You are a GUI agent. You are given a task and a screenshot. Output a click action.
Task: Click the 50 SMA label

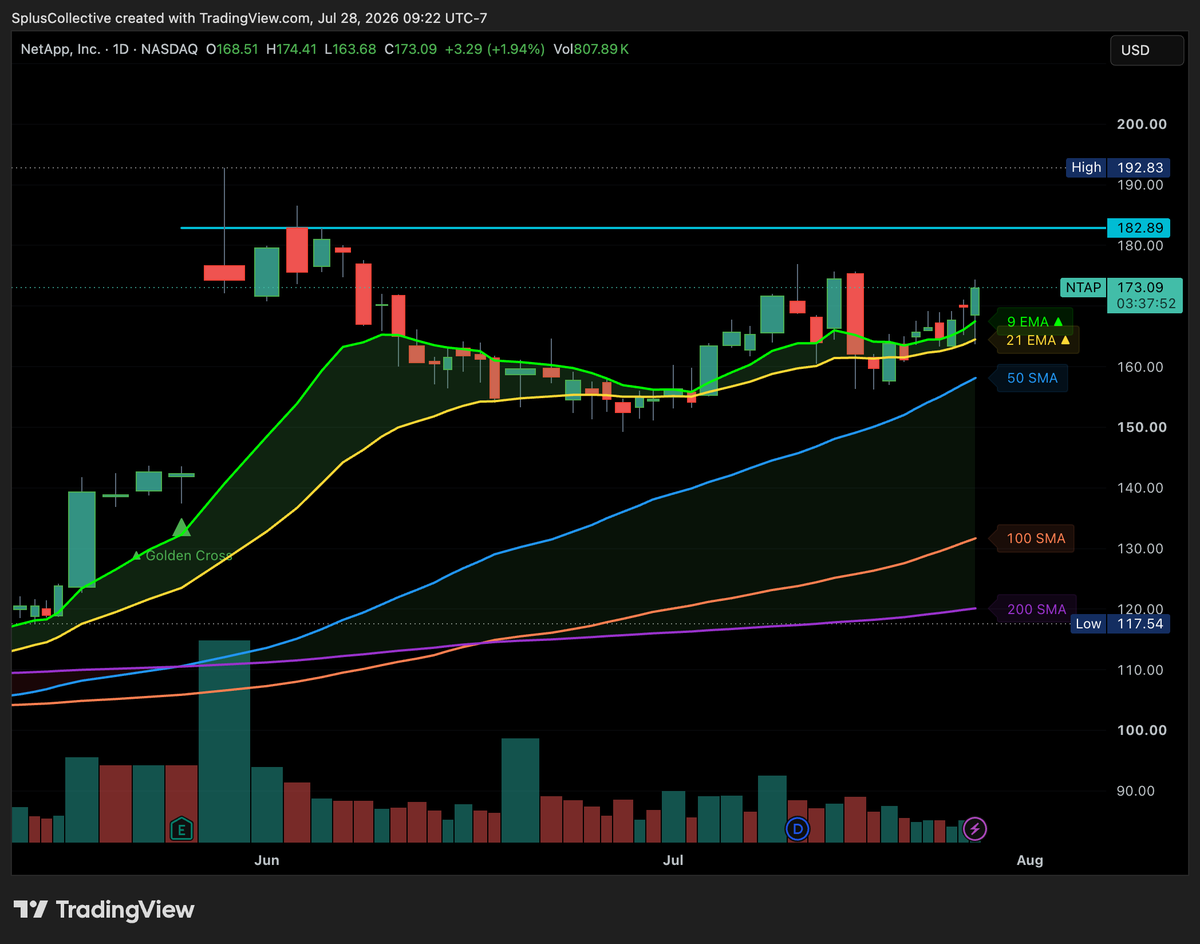(x=1029, y=378)
